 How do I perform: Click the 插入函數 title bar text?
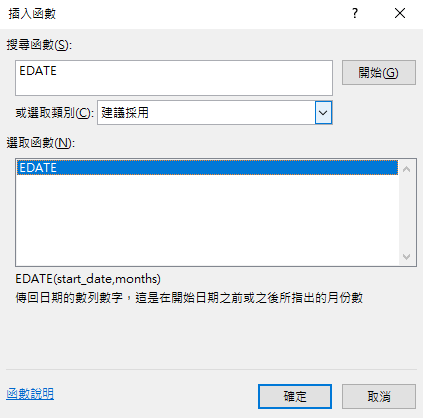point(32,14)
